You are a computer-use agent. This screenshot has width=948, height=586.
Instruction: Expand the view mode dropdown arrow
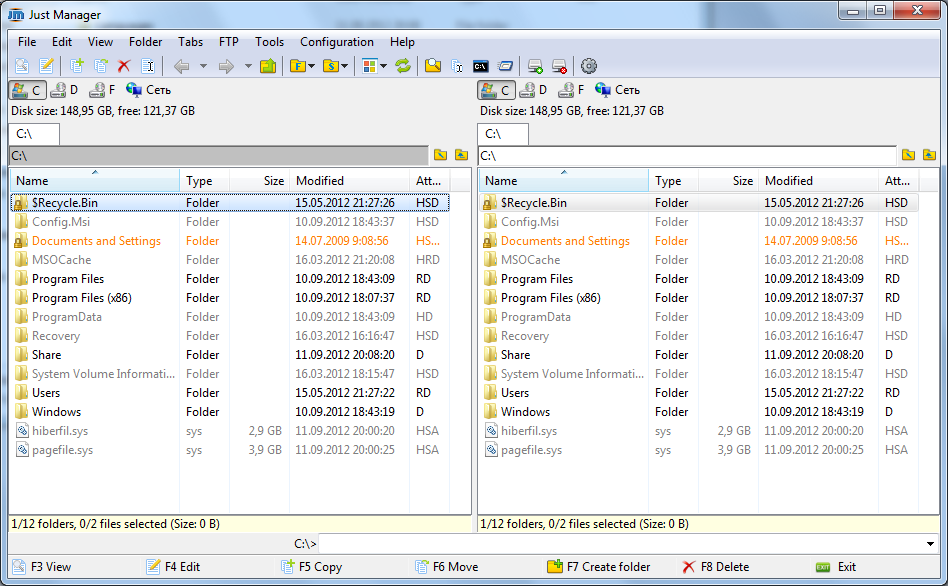click(383, 66)
